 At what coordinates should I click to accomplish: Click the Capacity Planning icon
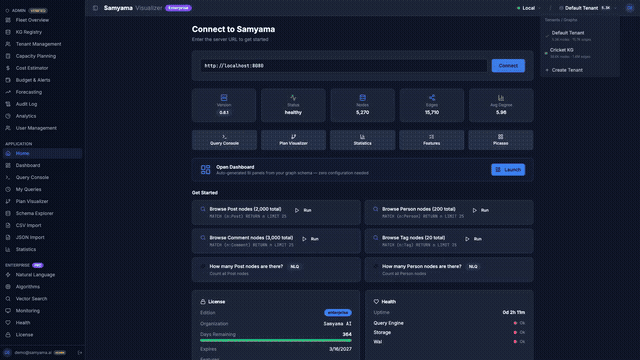point(8,56)
